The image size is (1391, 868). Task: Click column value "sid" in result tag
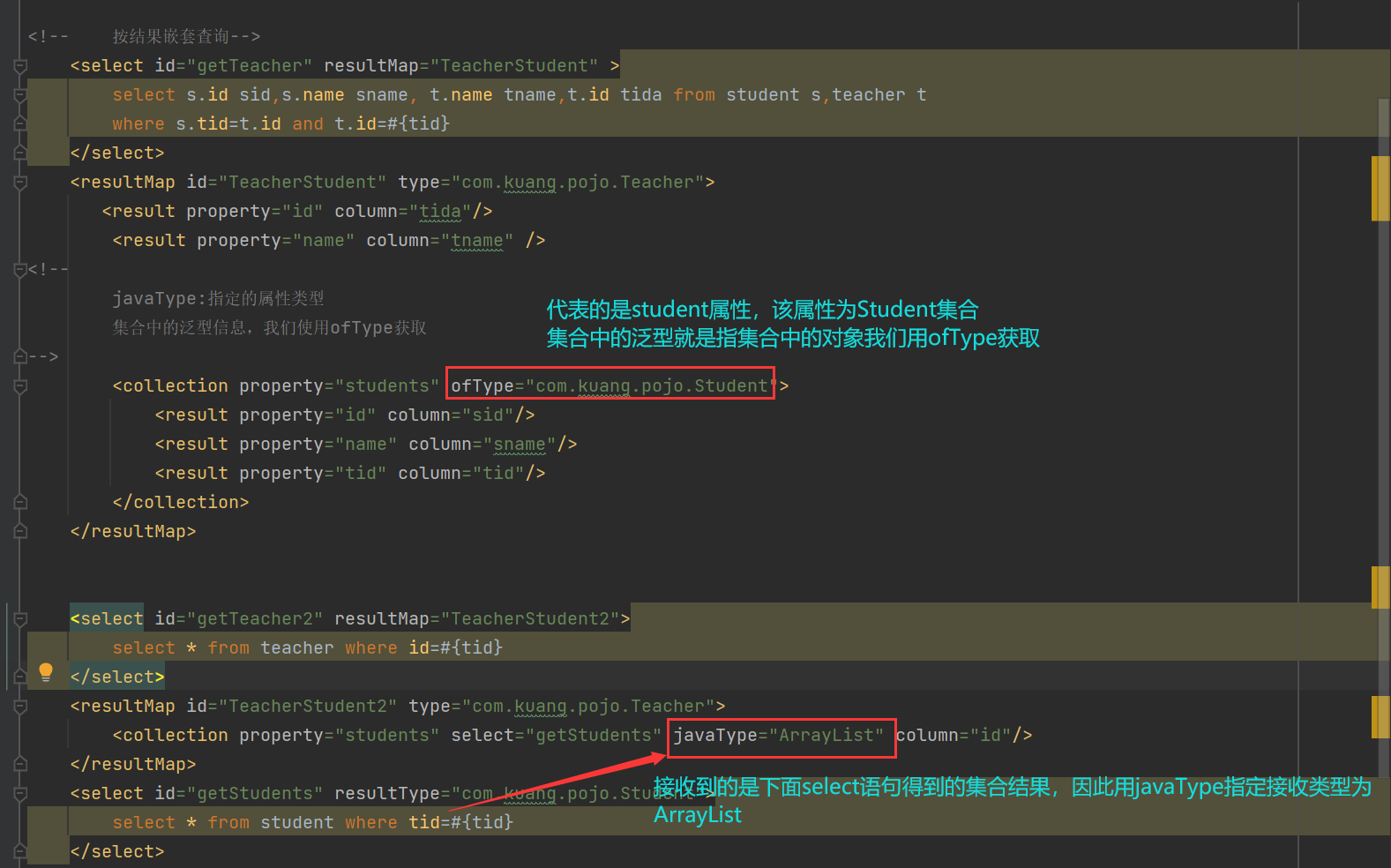(x=488, y=415)
